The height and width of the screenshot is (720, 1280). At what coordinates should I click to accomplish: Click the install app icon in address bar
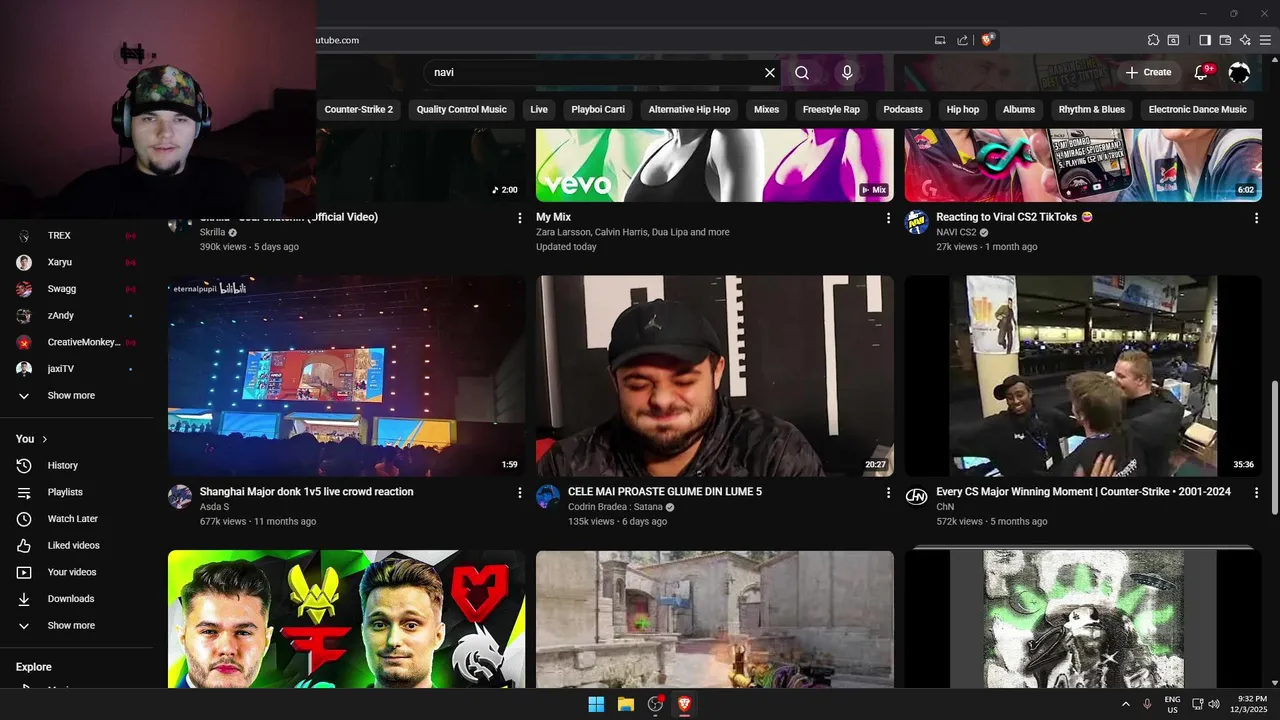(940, 40)
